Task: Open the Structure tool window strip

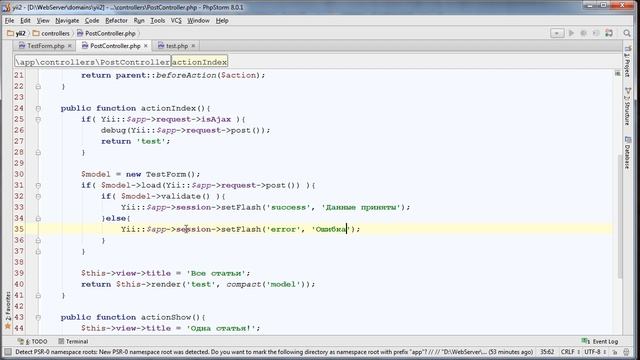Action: 627,107
